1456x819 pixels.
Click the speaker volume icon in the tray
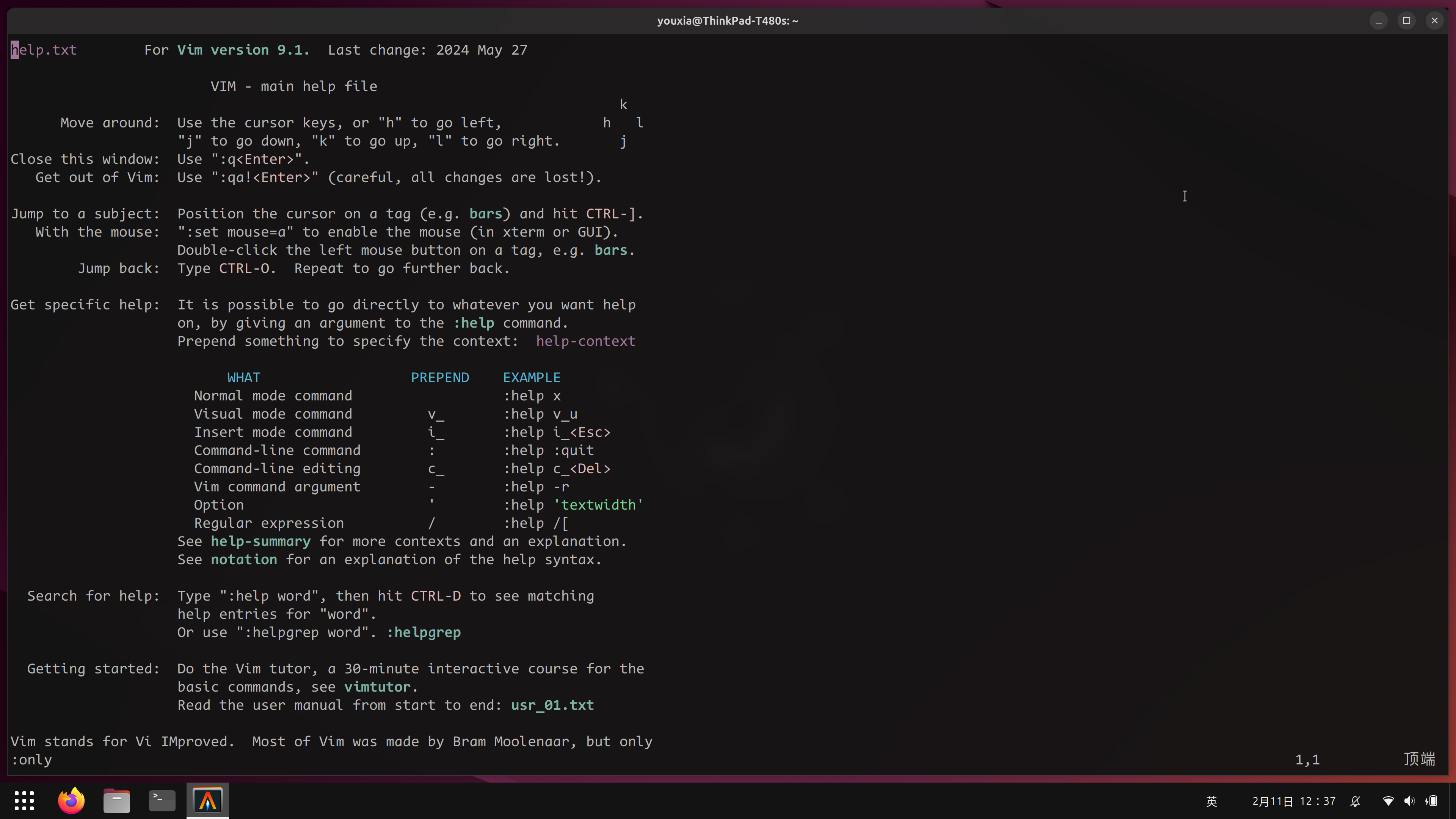1409,801
